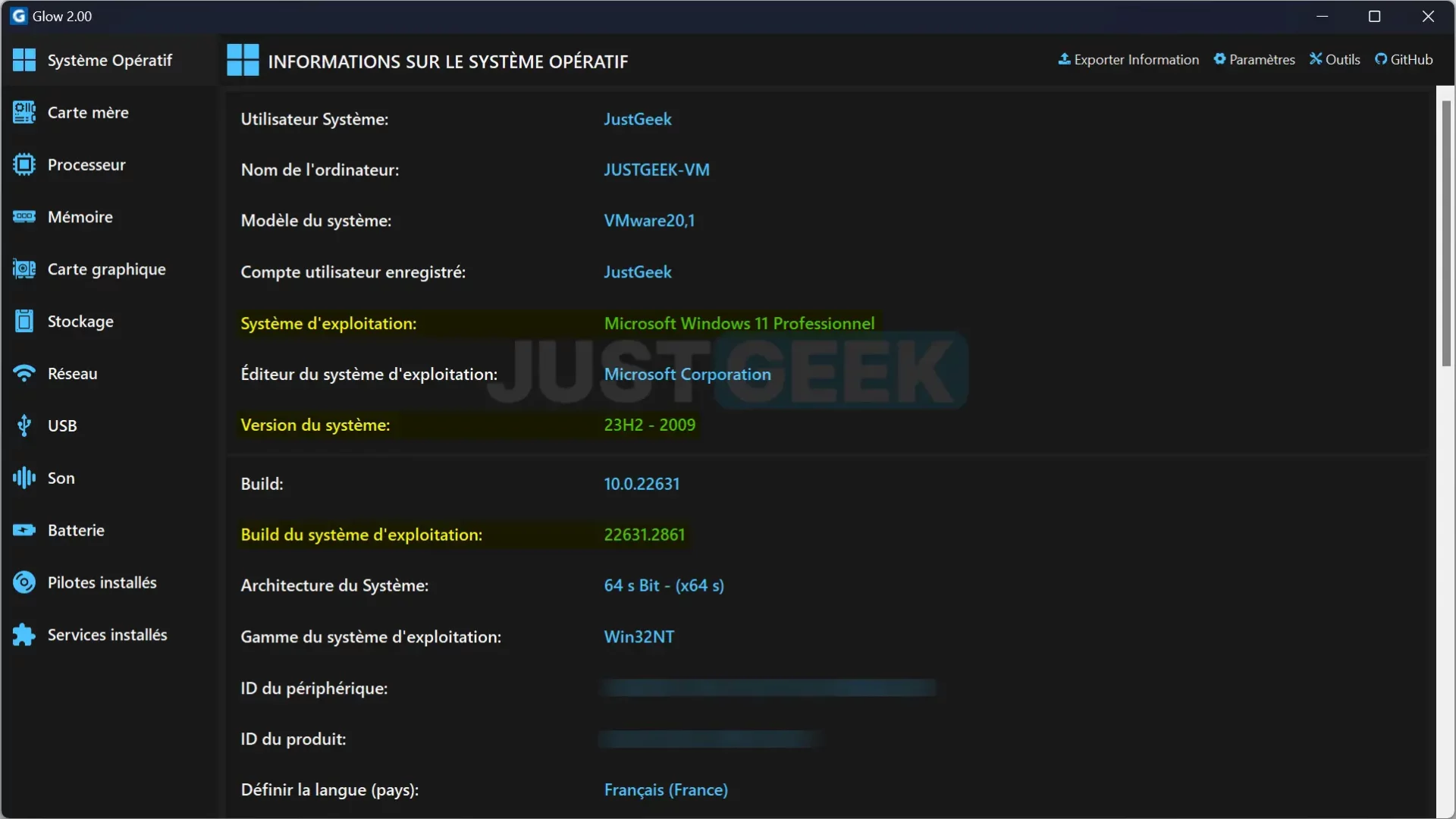1456x819 pixels.
Task: Click the 64 s Bit architecture value
Action: 664,585
